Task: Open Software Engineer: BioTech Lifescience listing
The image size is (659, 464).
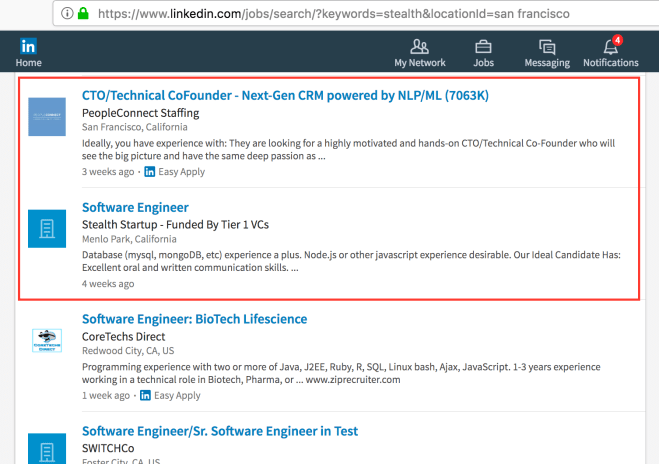Action: point(194,319)
